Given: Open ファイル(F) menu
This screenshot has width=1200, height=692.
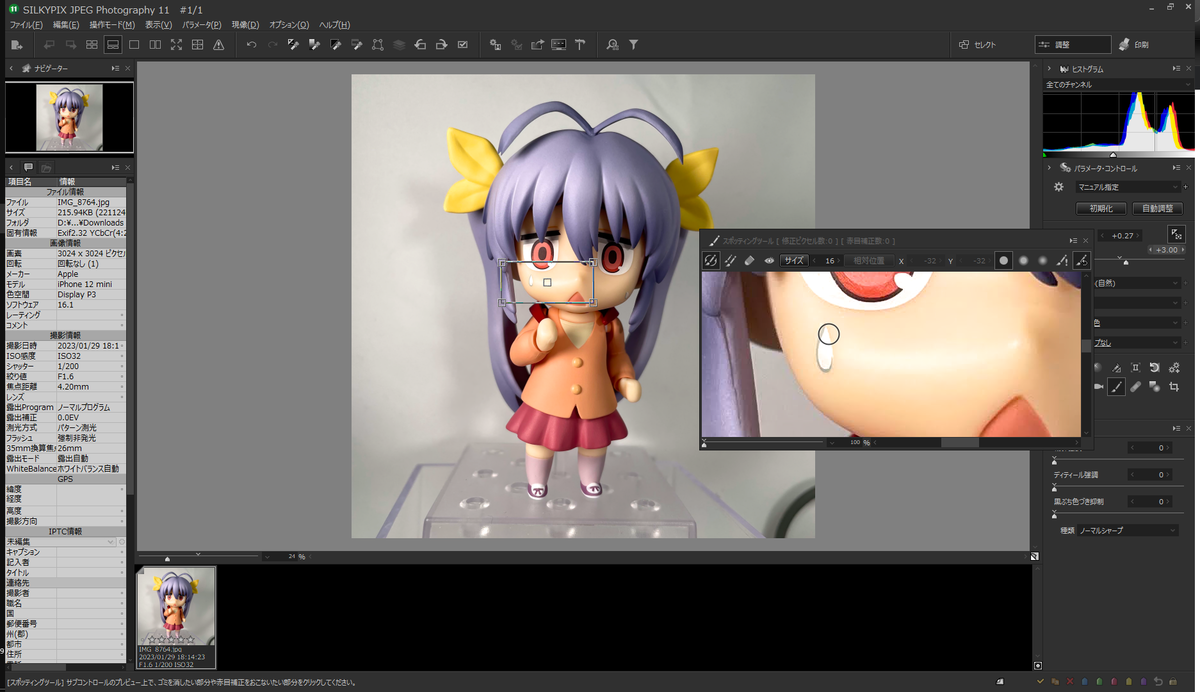Looking at the screenshot, I should (26, 24).
